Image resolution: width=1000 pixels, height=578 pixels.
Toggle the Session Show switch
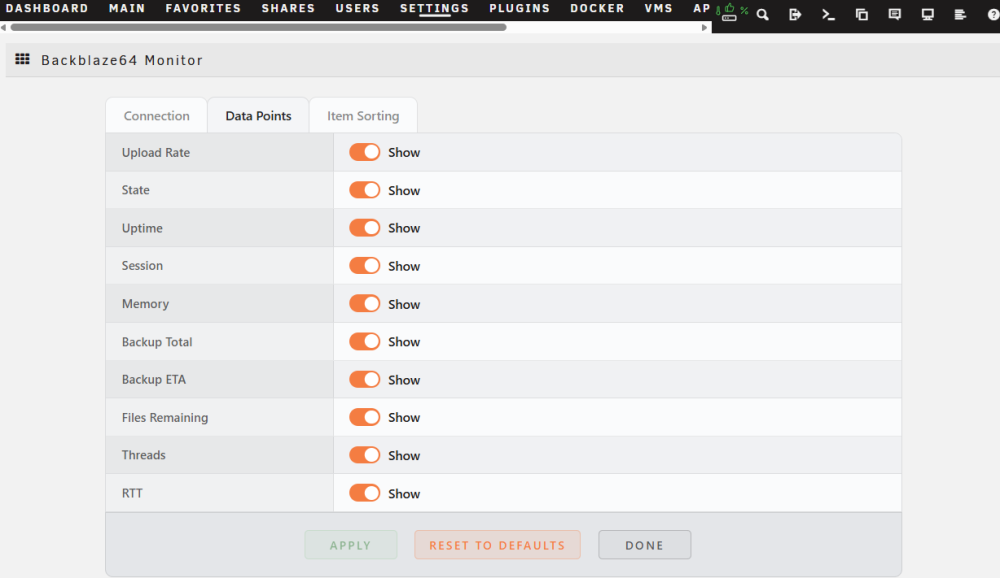(364, 265)
